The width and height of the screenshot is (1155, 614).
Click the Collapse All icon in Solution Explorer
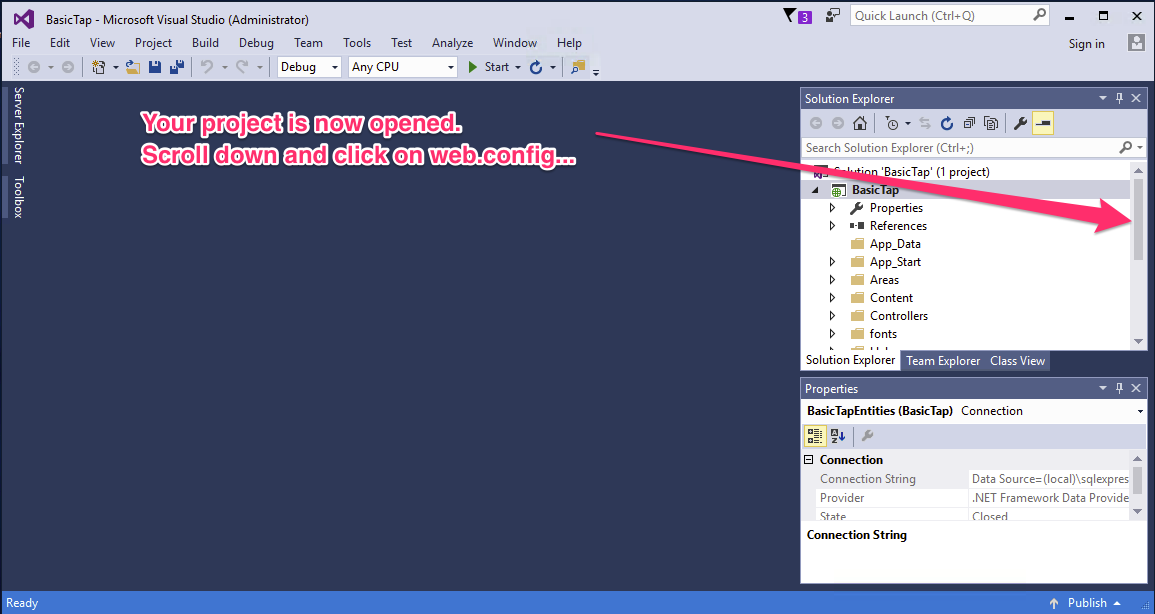(969, 123)
